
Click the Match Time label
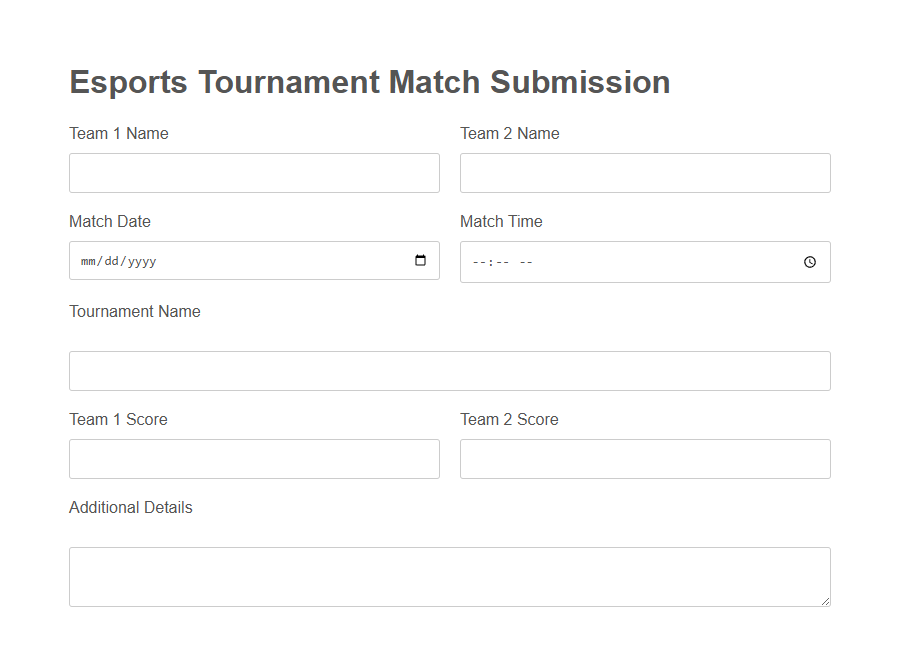point(501,221)
